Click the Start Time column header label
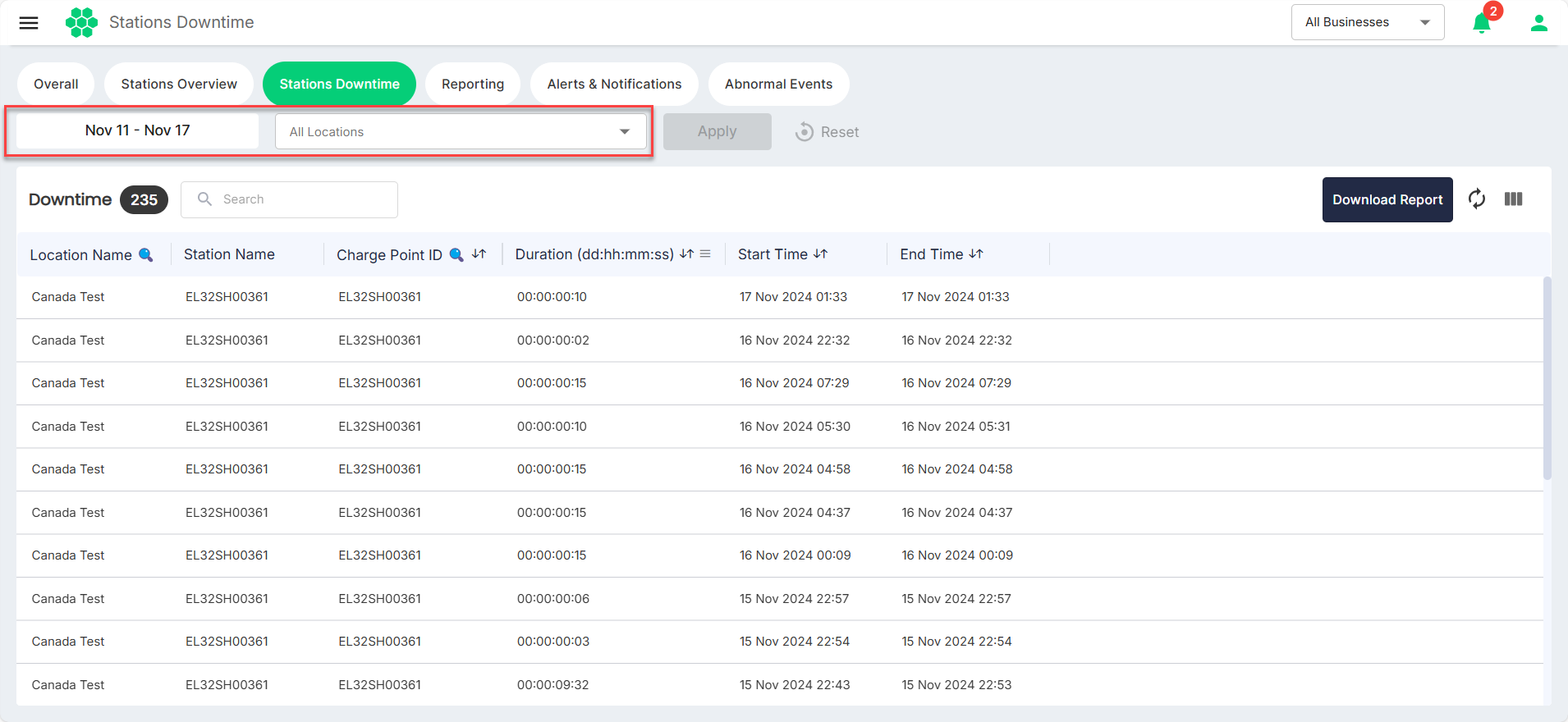Viewport: 1568px width, 722px height. tap(773, 254)
